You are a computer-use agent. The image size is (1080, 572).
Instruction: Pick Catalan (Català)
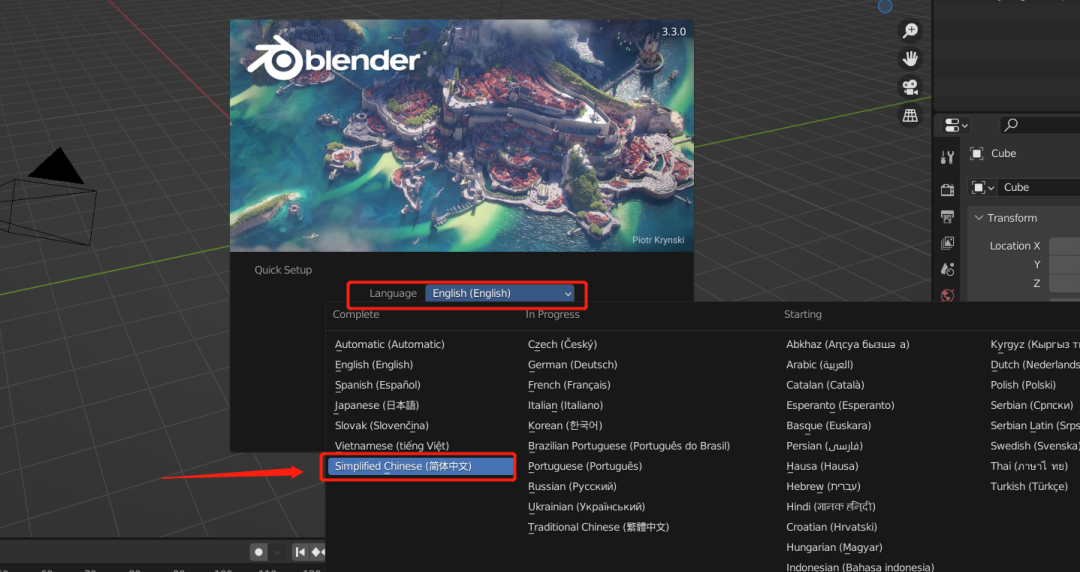tap(825, 385)
